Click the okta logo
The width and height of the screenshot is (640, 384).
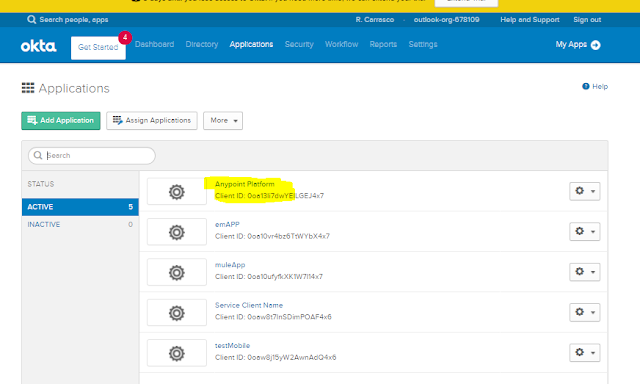(x=38, y=46)
